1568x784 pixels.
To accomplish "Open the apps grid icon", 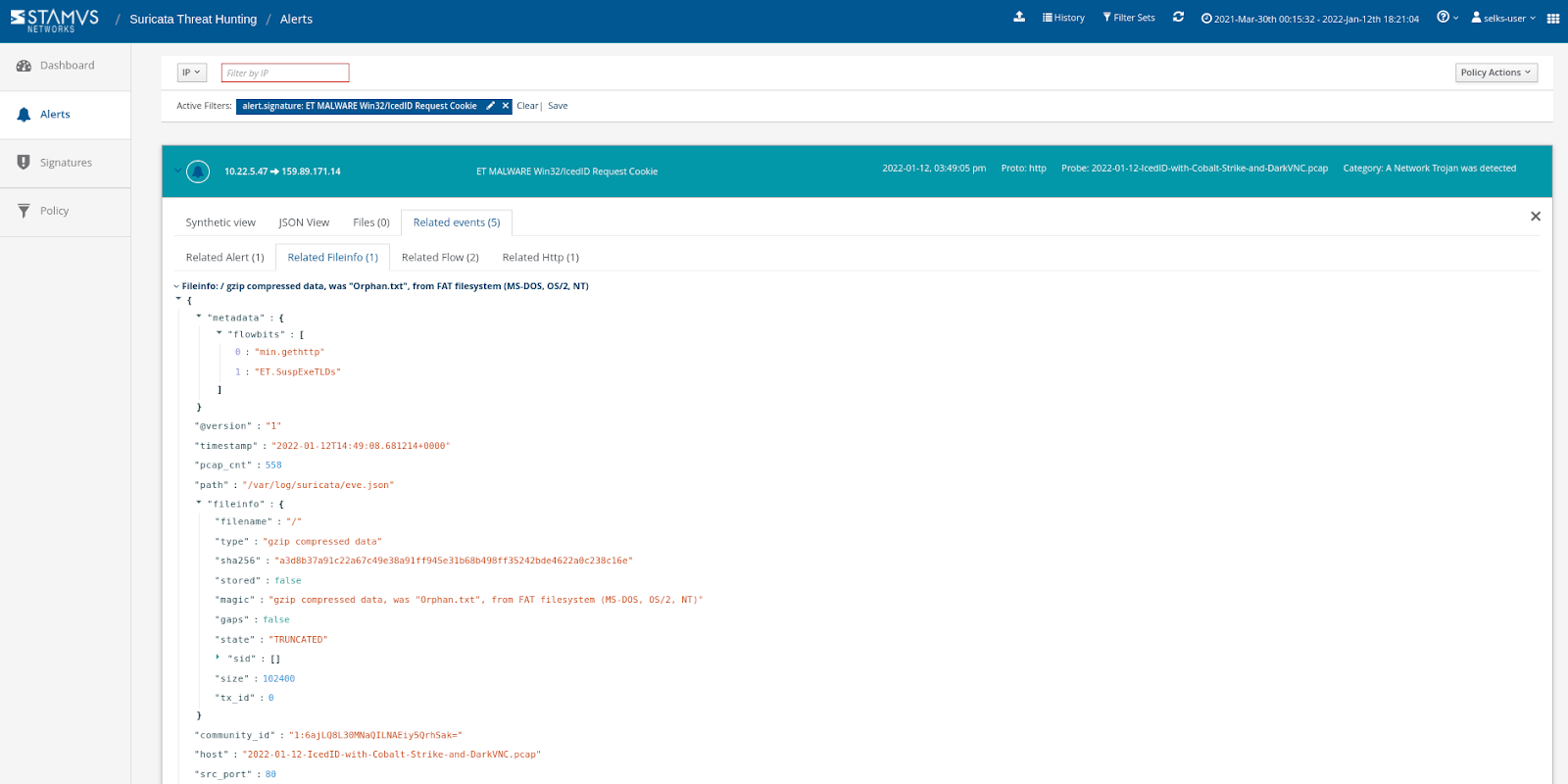I will [1552, 19].
